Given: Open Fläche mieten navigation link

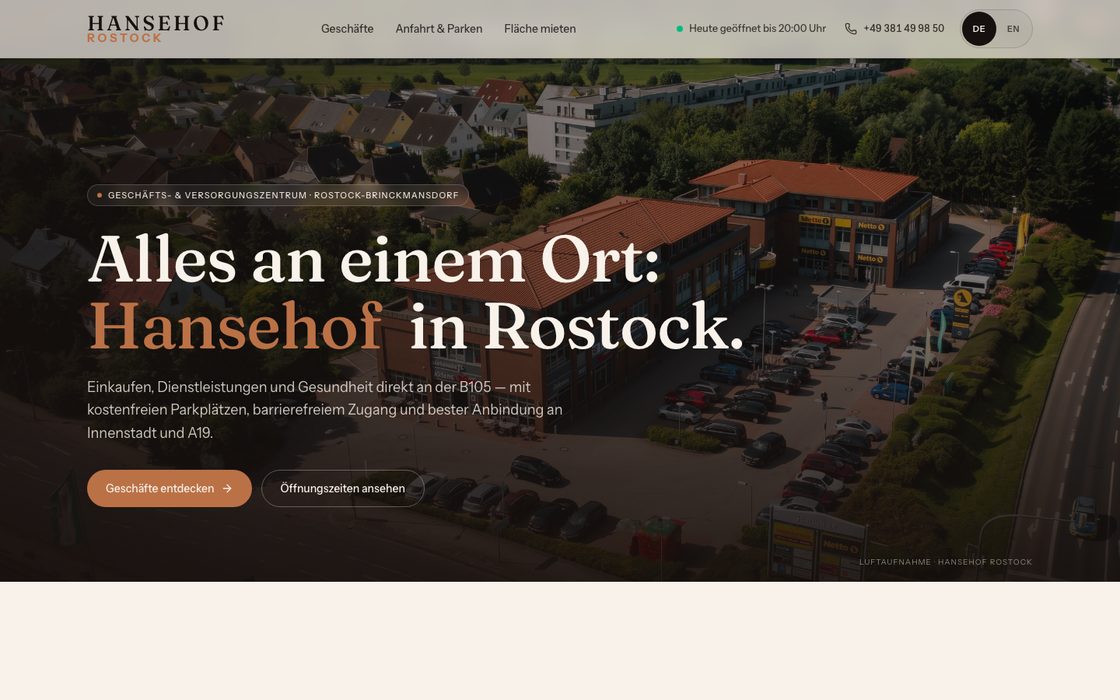Looking at the screenshot, I should 540,29.
